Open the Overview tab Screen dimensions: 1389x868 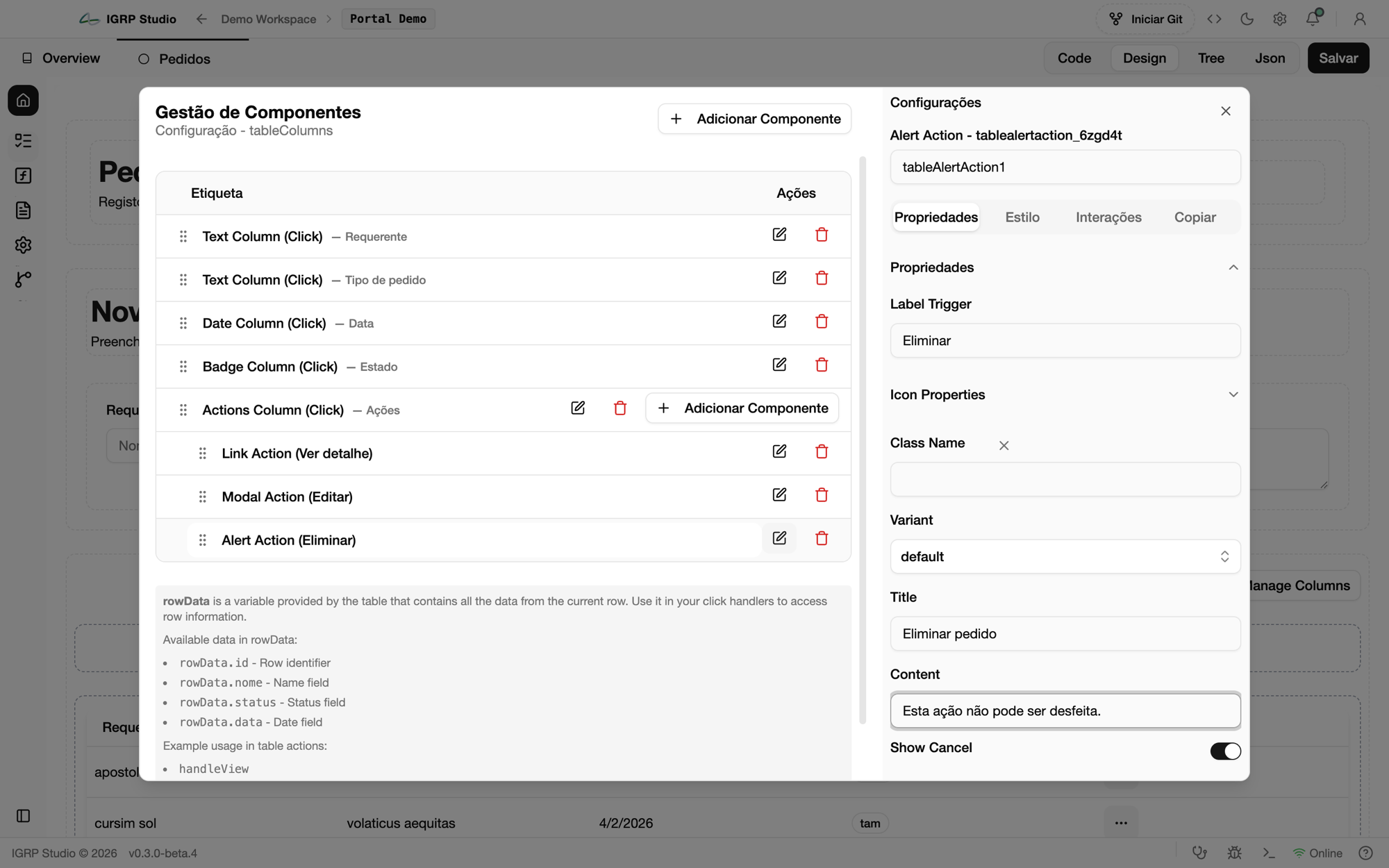[61, 58]
